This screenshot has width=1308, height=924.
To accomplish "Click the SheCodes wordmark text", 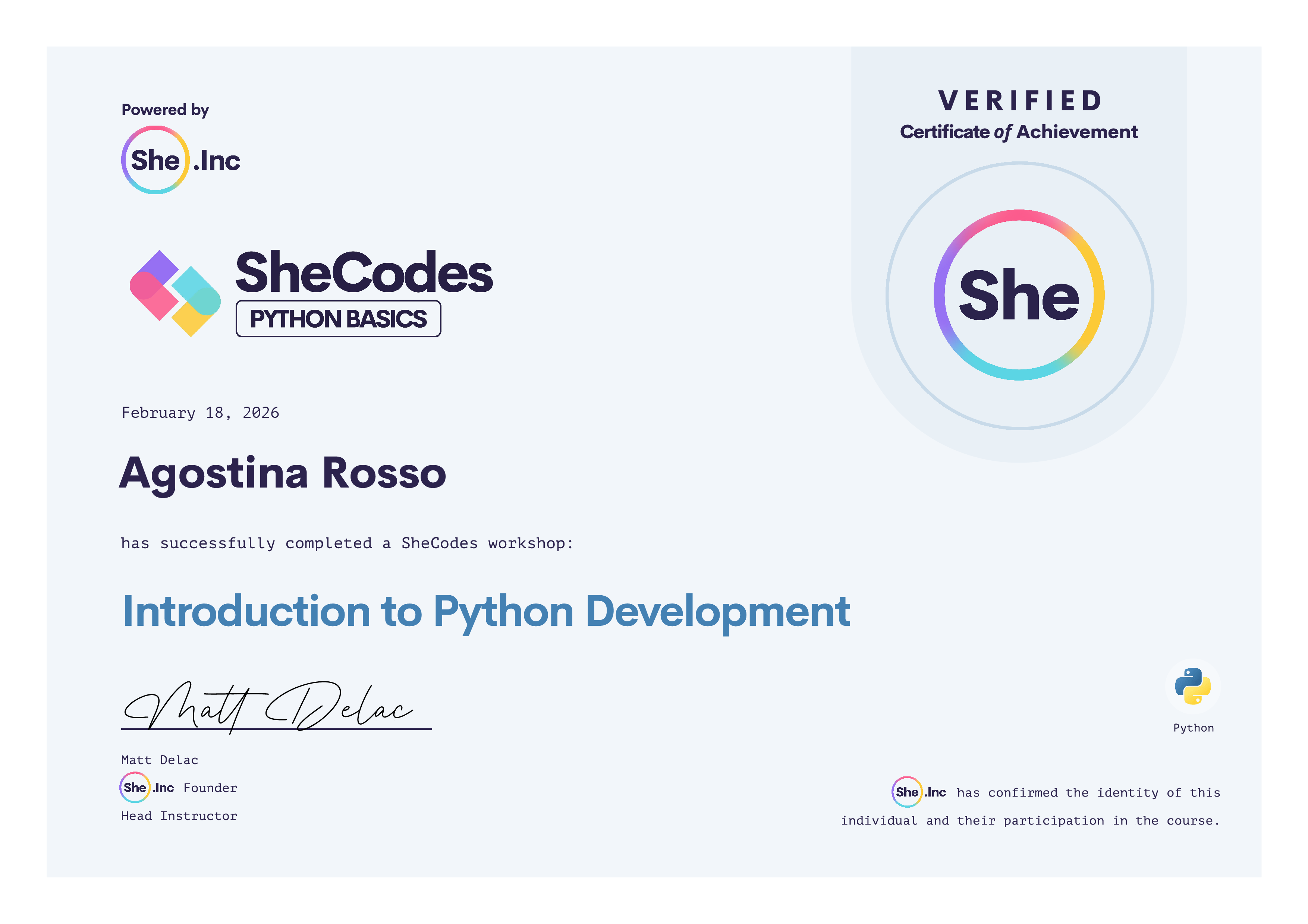I will pos(364,273).
